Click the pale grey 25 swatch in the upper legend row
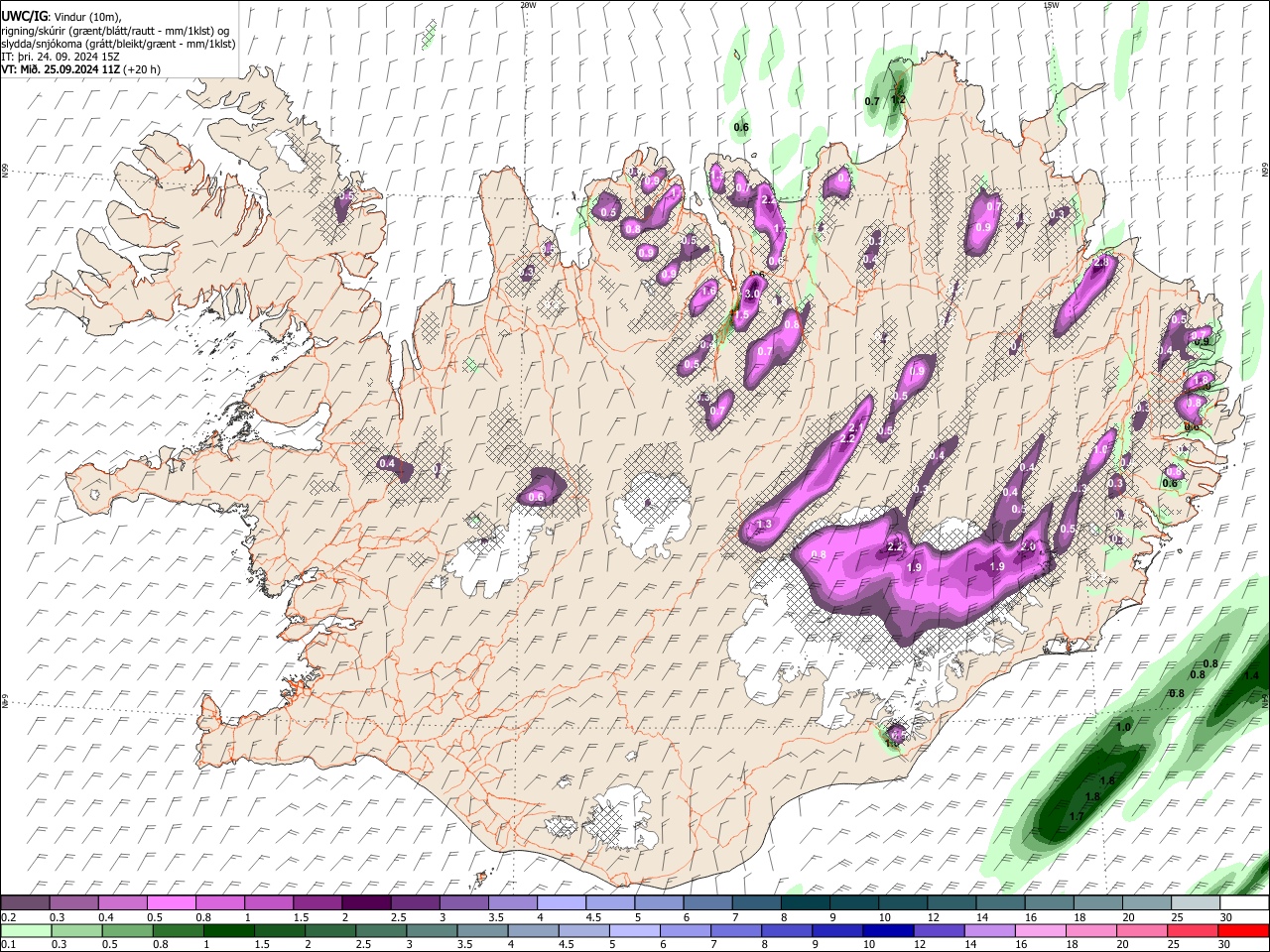 [1195, 903]
